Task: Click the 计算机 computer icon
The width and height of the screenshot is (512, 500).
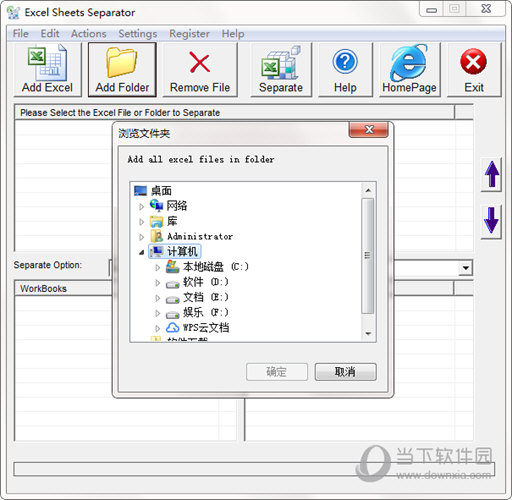Action: 156,251
